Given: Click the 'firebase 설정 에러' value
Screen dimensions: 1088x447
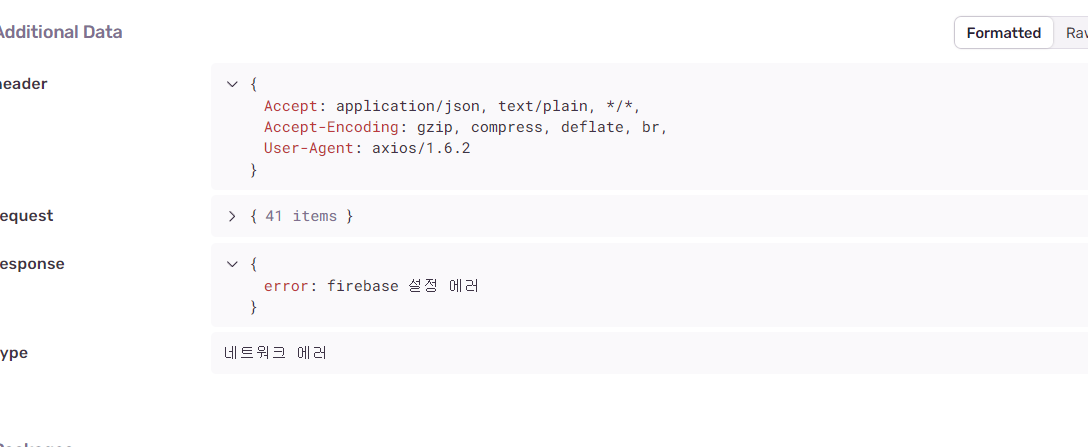Looking at the screenshot, I should (x=403, y=286).
